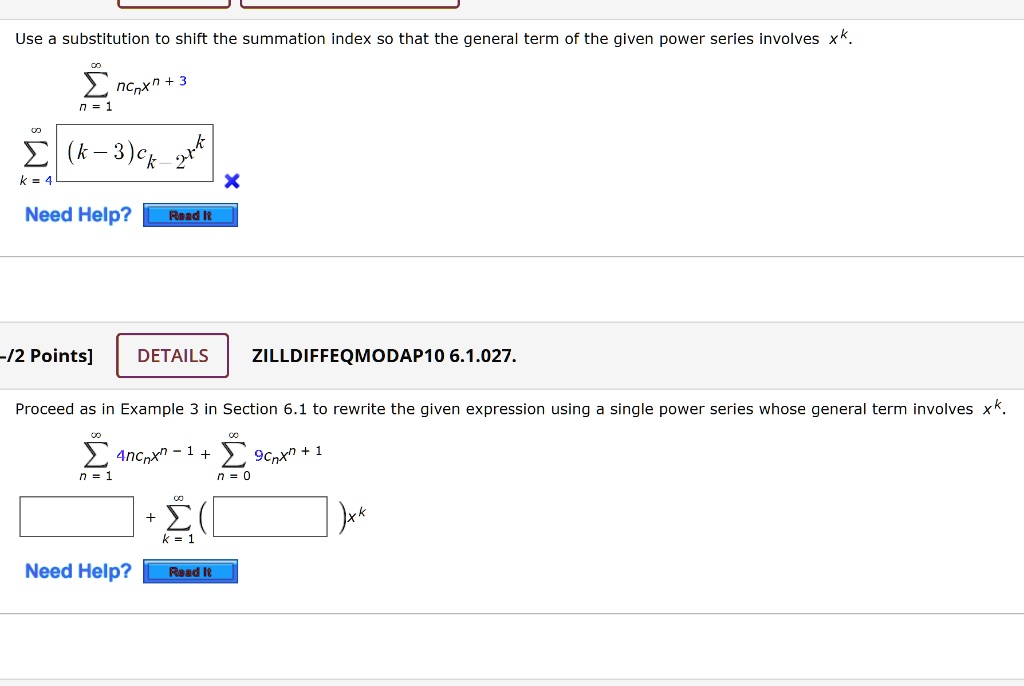The width and height of the screenshot is (1024, 686).
Task: Open the Need Help? link of the first problem
Action: tap(77, 214)
